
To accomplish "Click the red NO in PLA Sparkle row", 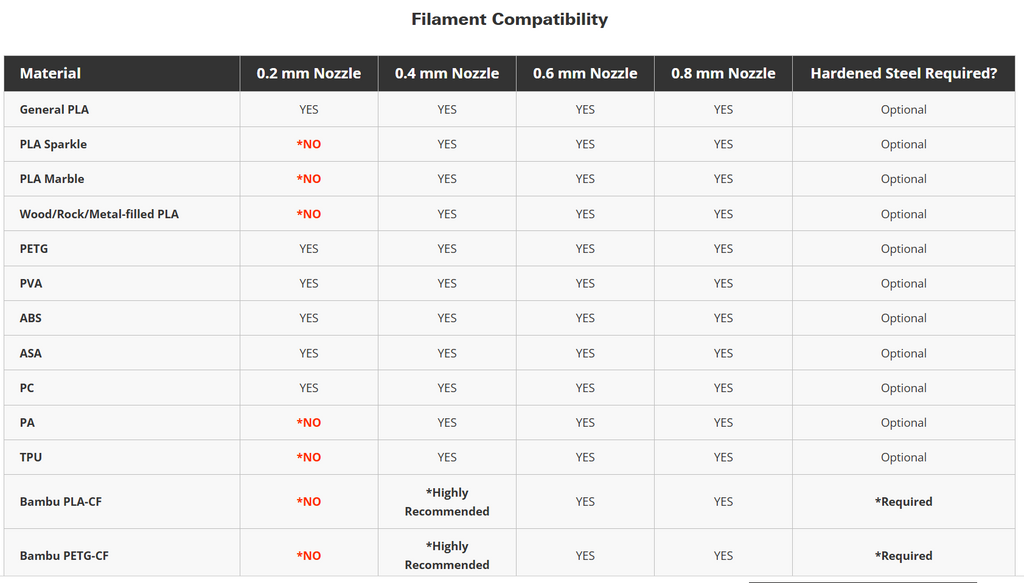I will click(x=309, y=144).
